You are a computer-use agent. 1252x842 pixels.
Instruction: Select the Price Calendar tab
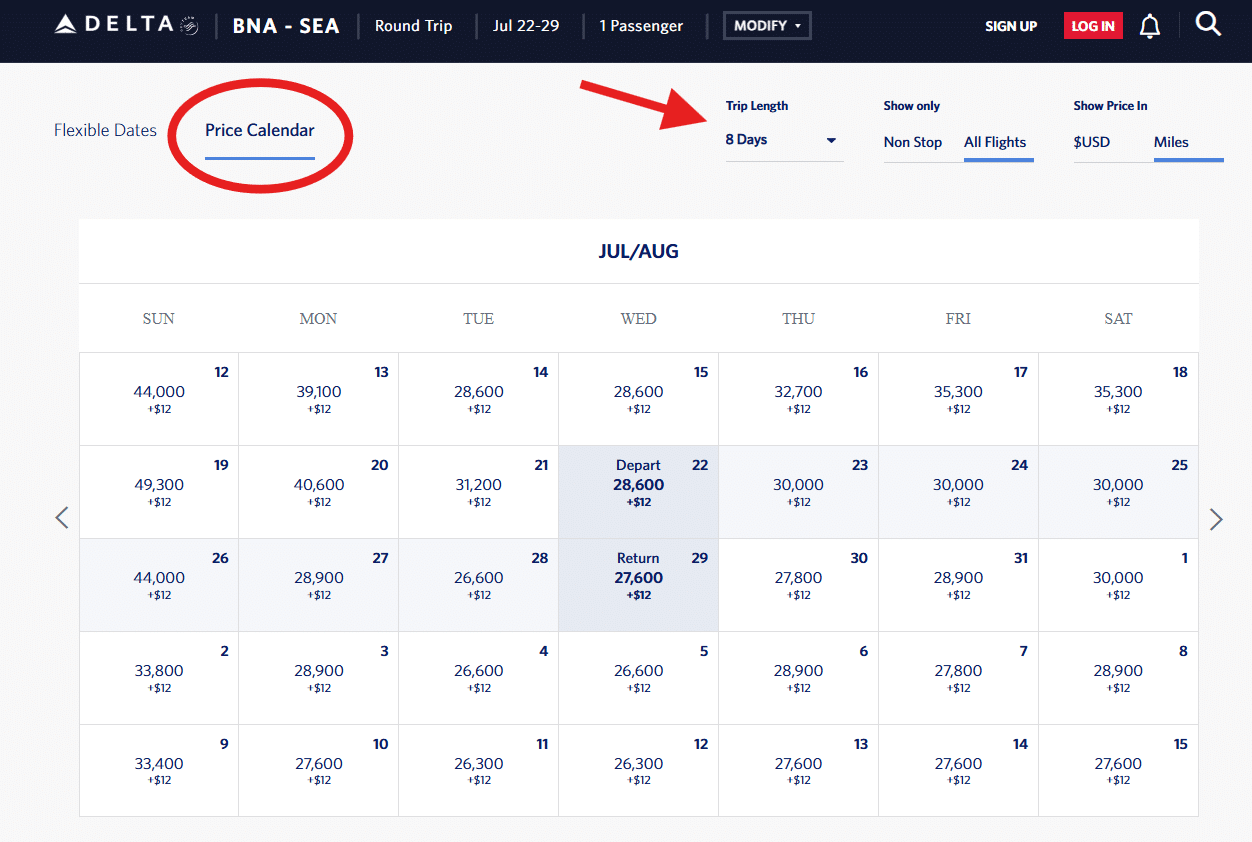click(260, 130)
